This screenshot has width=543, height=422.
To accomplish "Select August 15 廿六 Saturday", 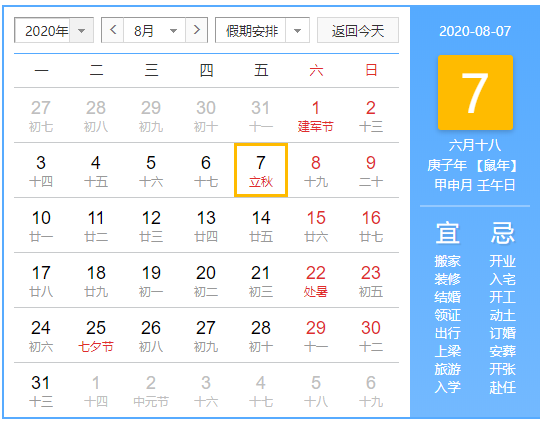I will coord(315,226).
